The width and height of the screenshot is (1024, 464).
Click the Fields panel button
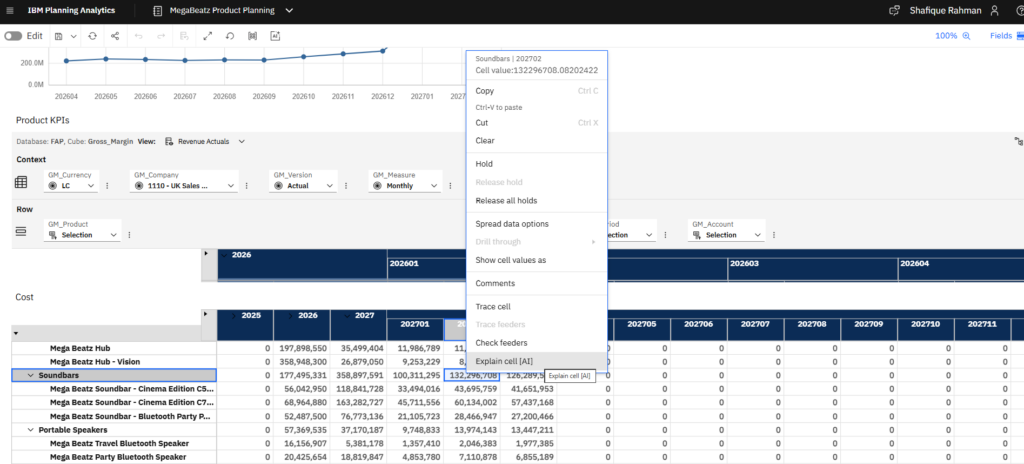1001,35
